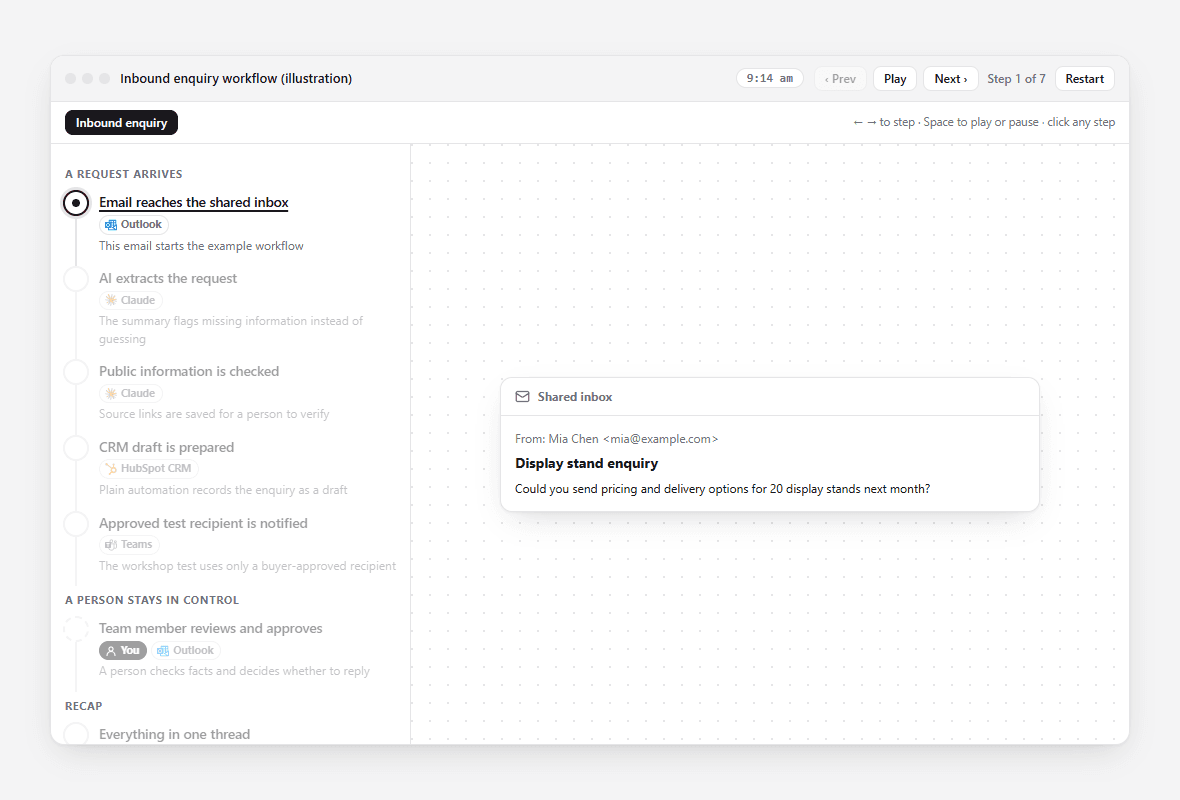Click the Shared inbox card header text

pos(575,397)
